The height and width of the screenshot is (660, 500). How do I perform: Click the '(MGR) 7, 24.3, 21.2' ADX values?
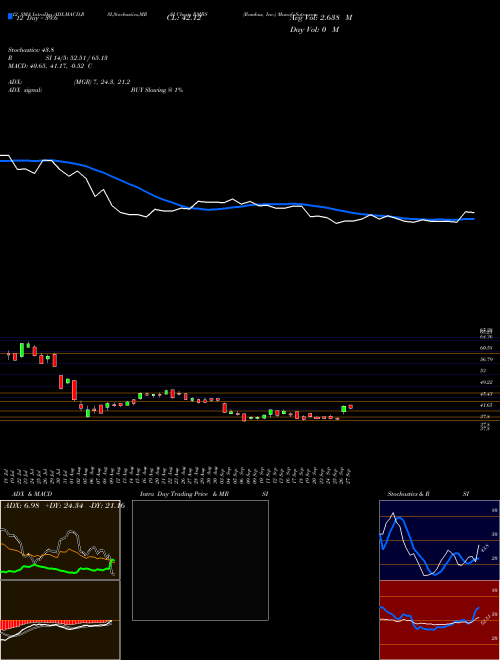tap(102, 82)
